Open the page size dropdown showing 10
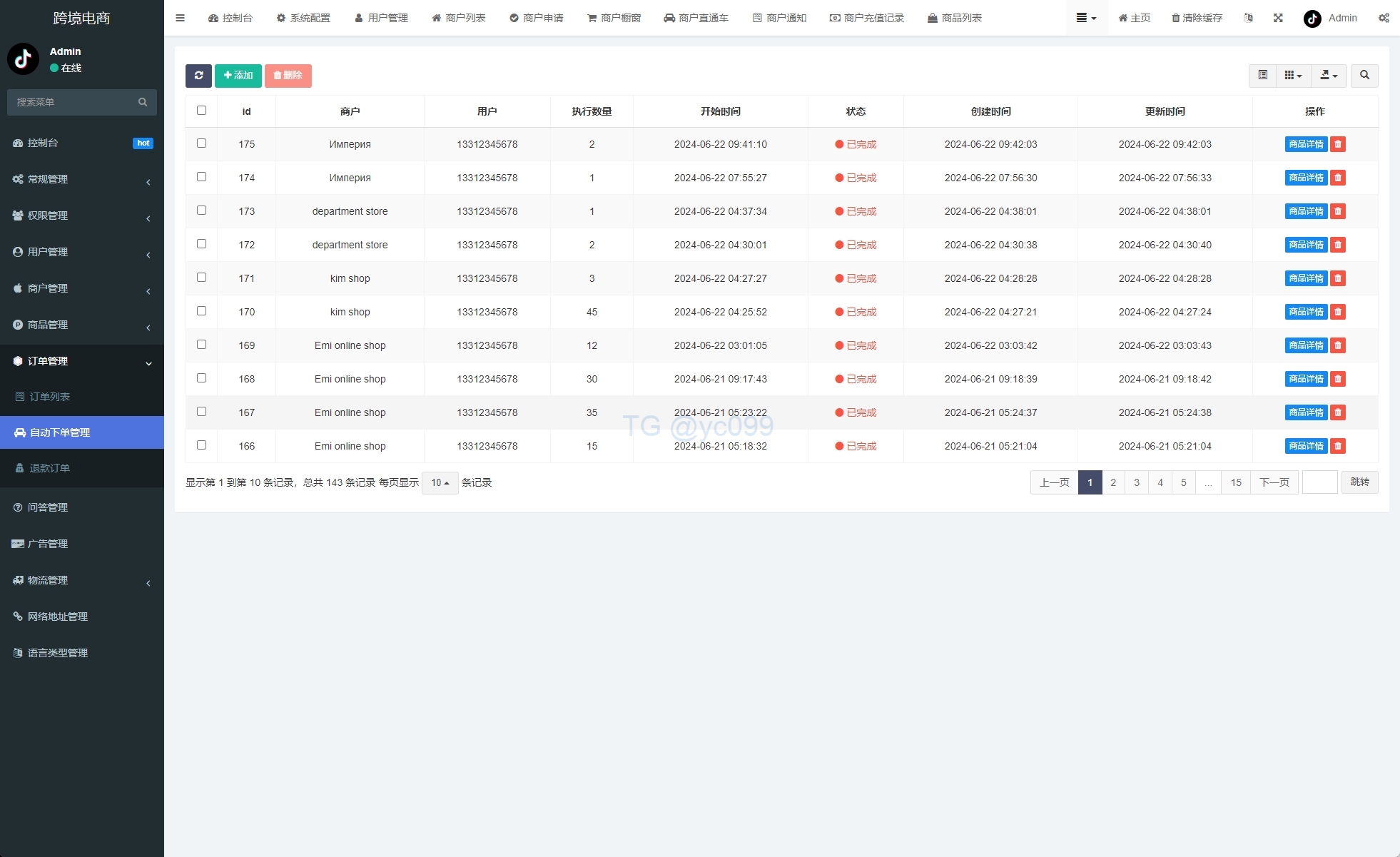The height and width of the screenshot is (857, 1400). pyautogui.click(x=440, y=483)
